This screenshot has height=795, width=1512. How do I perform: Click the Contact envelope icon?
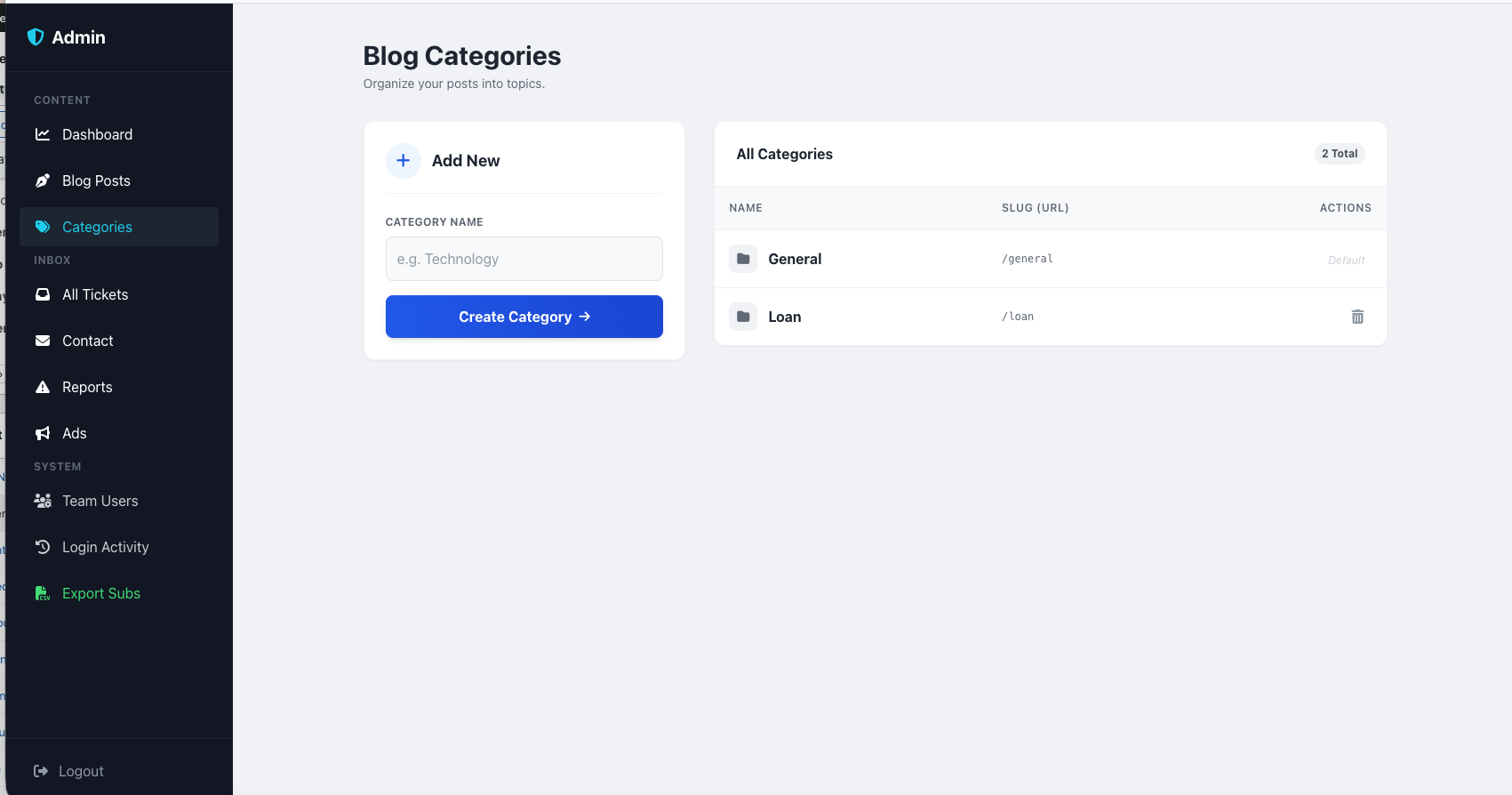point(43,341)
